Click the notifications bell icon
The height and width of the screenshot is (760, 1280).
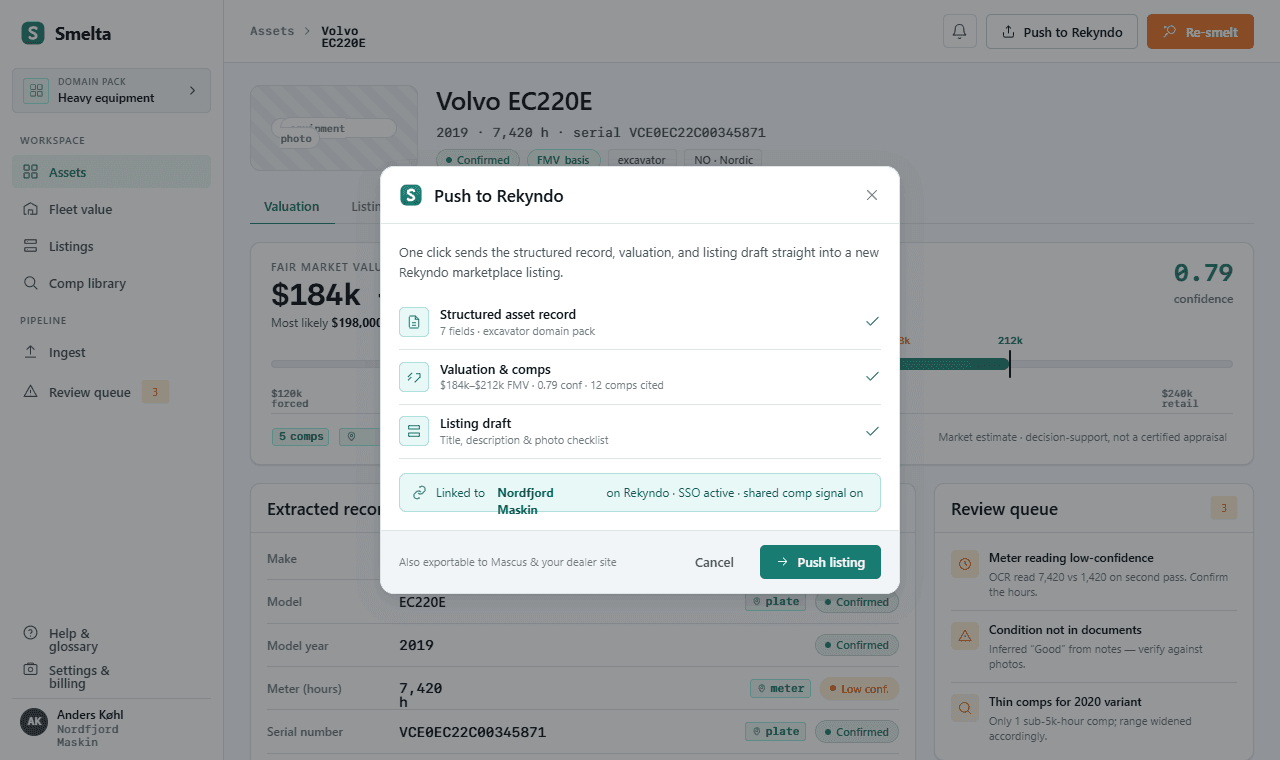coord(959,31)
